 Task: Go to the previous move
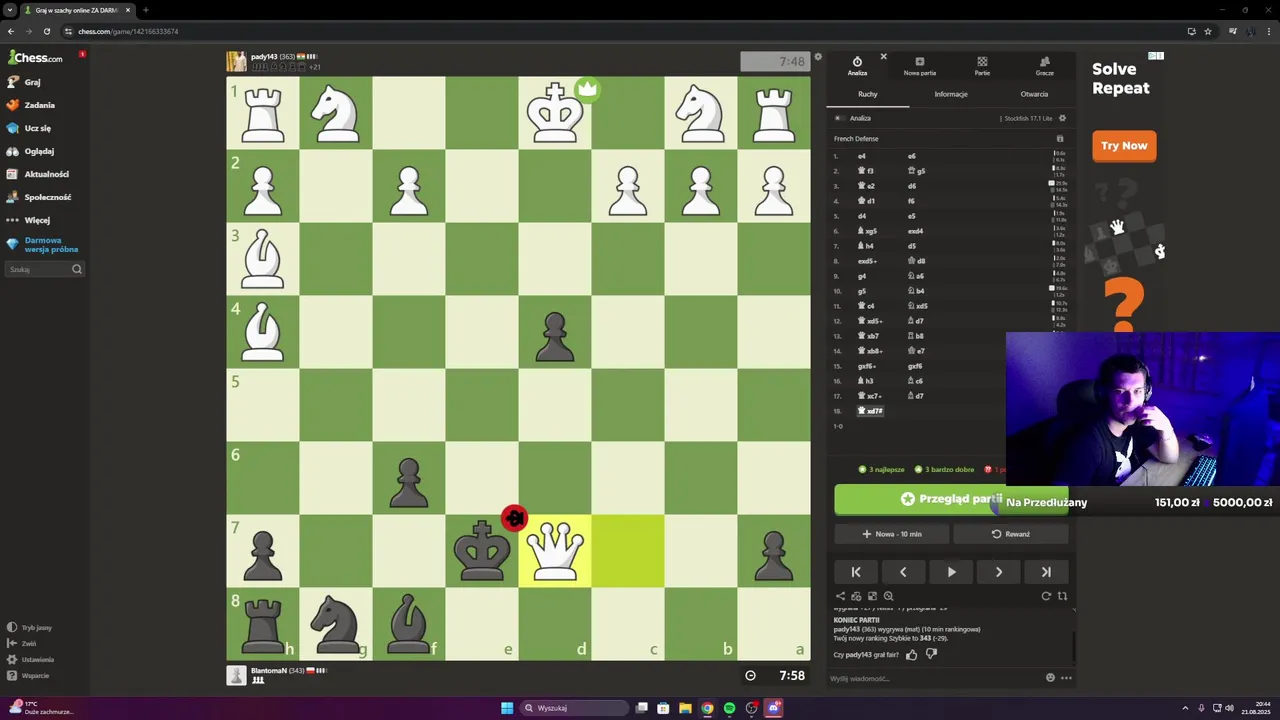(x=903, y=572)
